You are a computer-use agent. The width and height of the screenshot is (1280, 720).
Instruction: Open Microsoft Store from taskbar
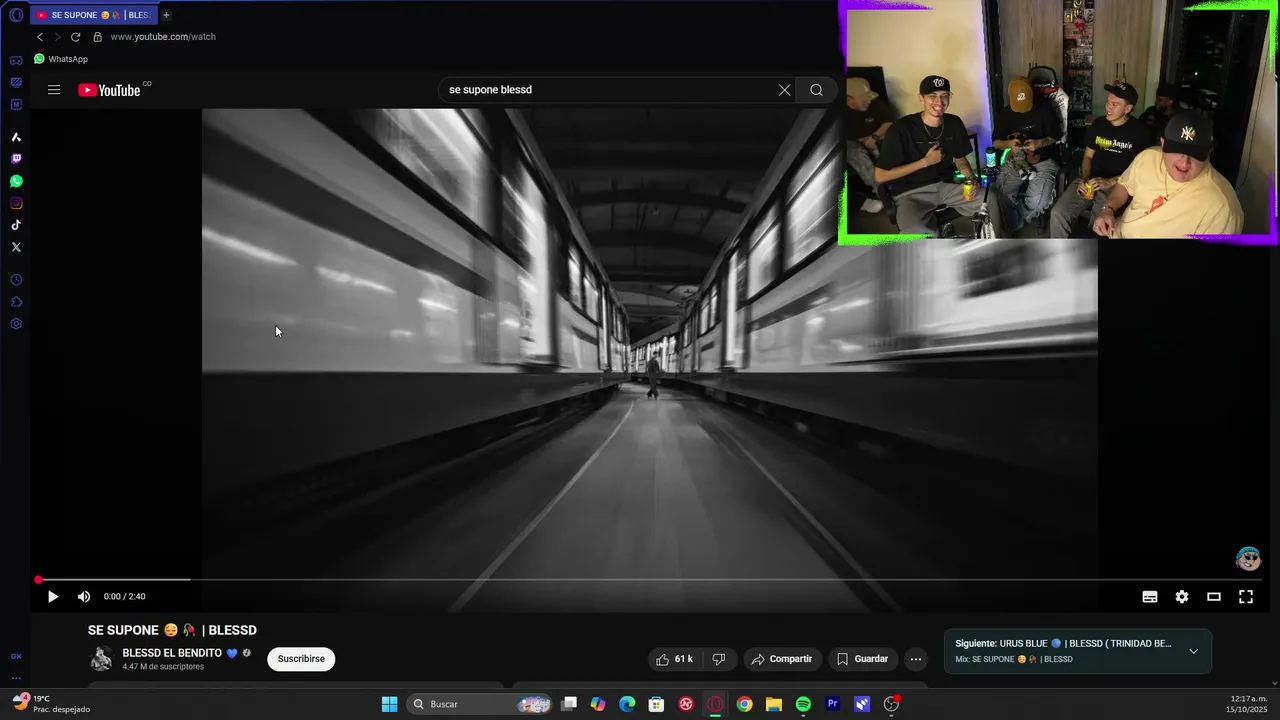click(656, 704)
